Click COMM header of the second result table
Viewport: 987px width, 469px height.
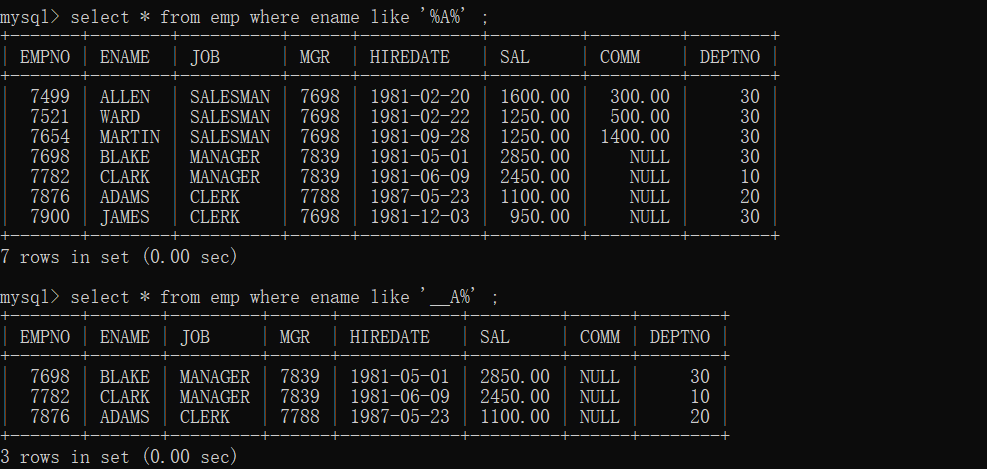pos(600,337)
